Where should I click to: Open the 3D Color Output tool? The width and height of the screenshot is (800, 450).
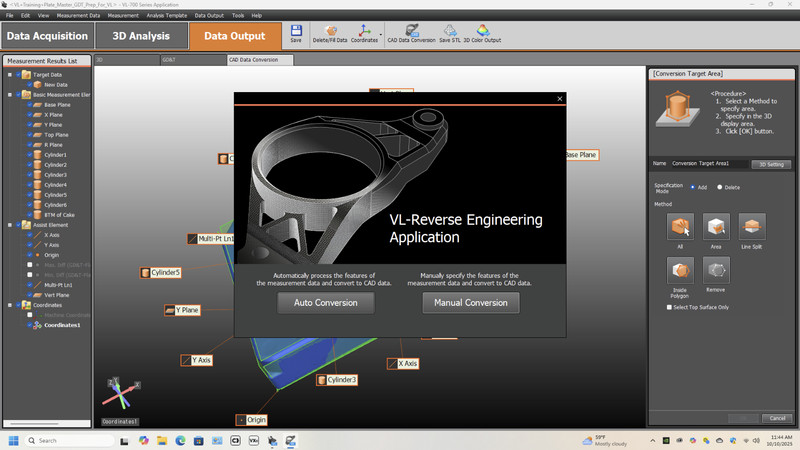tap(482, 34)
